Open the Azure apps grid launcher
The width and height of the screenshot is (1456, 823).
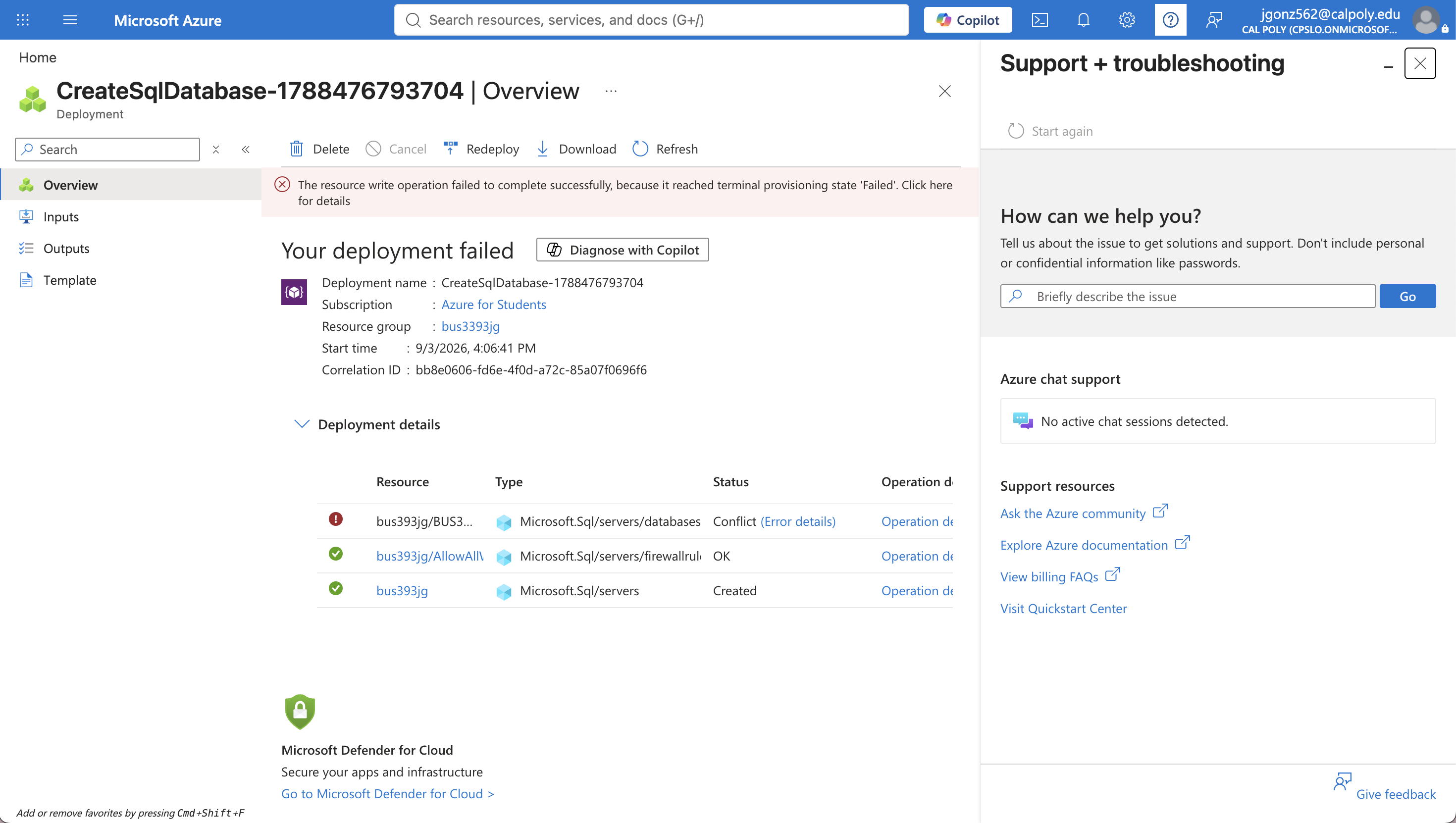tap(23, 20)
